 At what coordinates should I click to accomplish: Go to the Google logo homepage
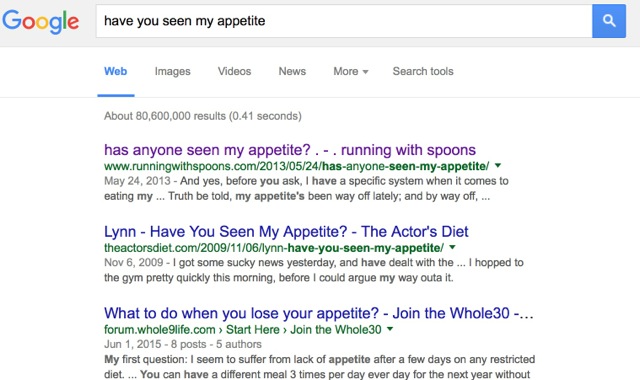tap(40, 22)
